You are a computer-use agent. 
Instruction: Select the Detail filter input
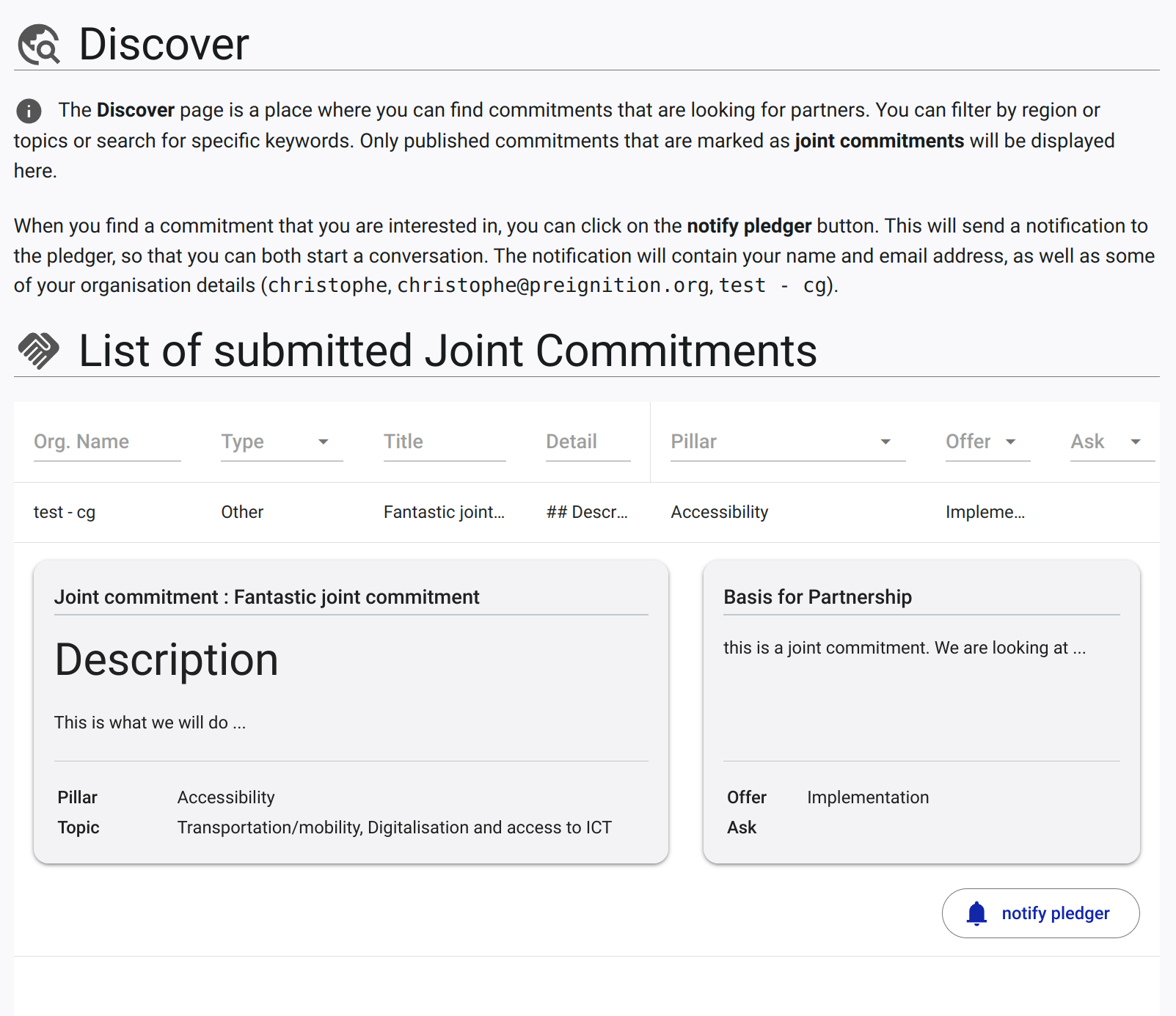tap(588, 442)
